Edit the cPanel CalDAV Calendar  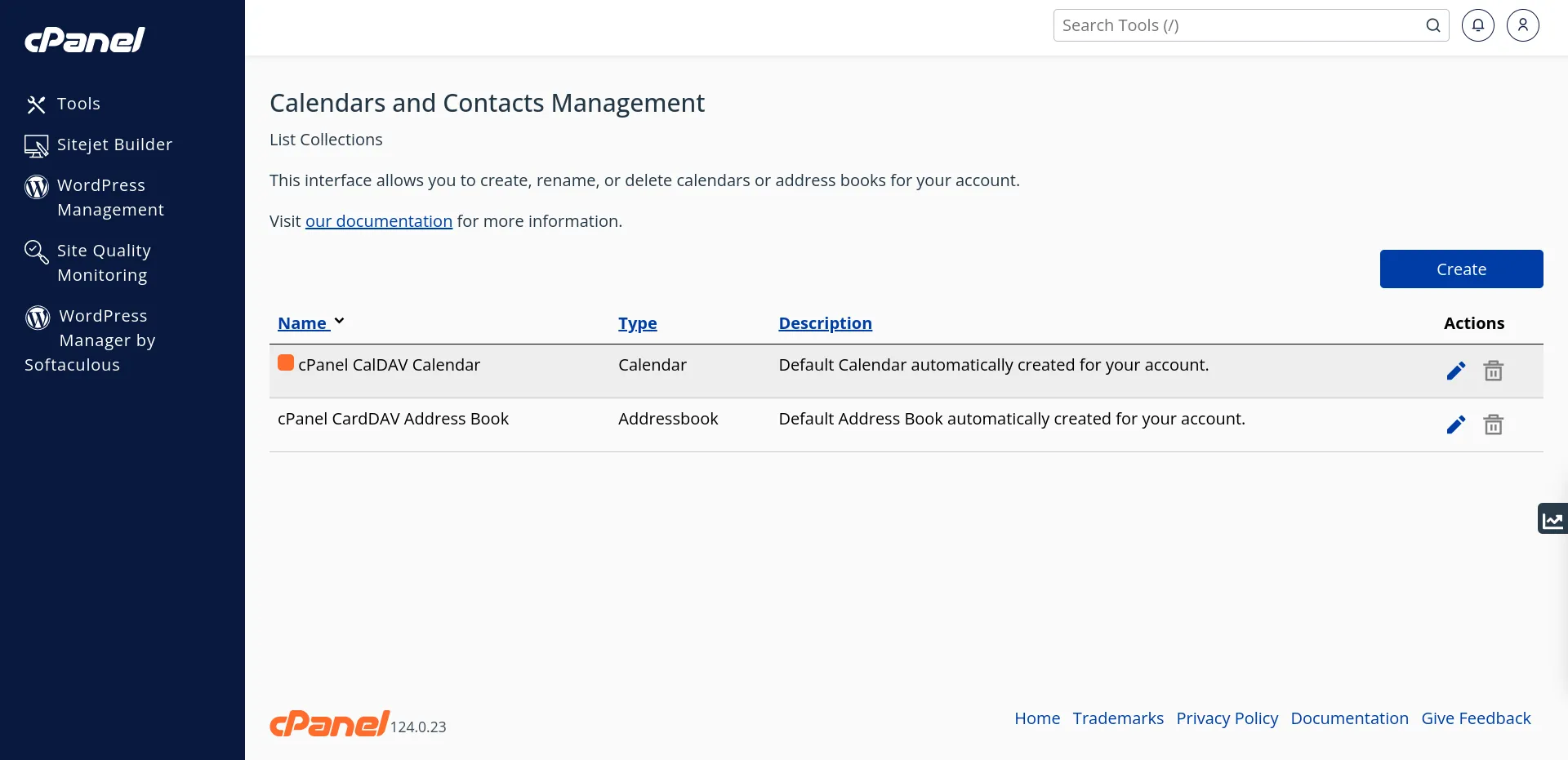pos(1455,371)
